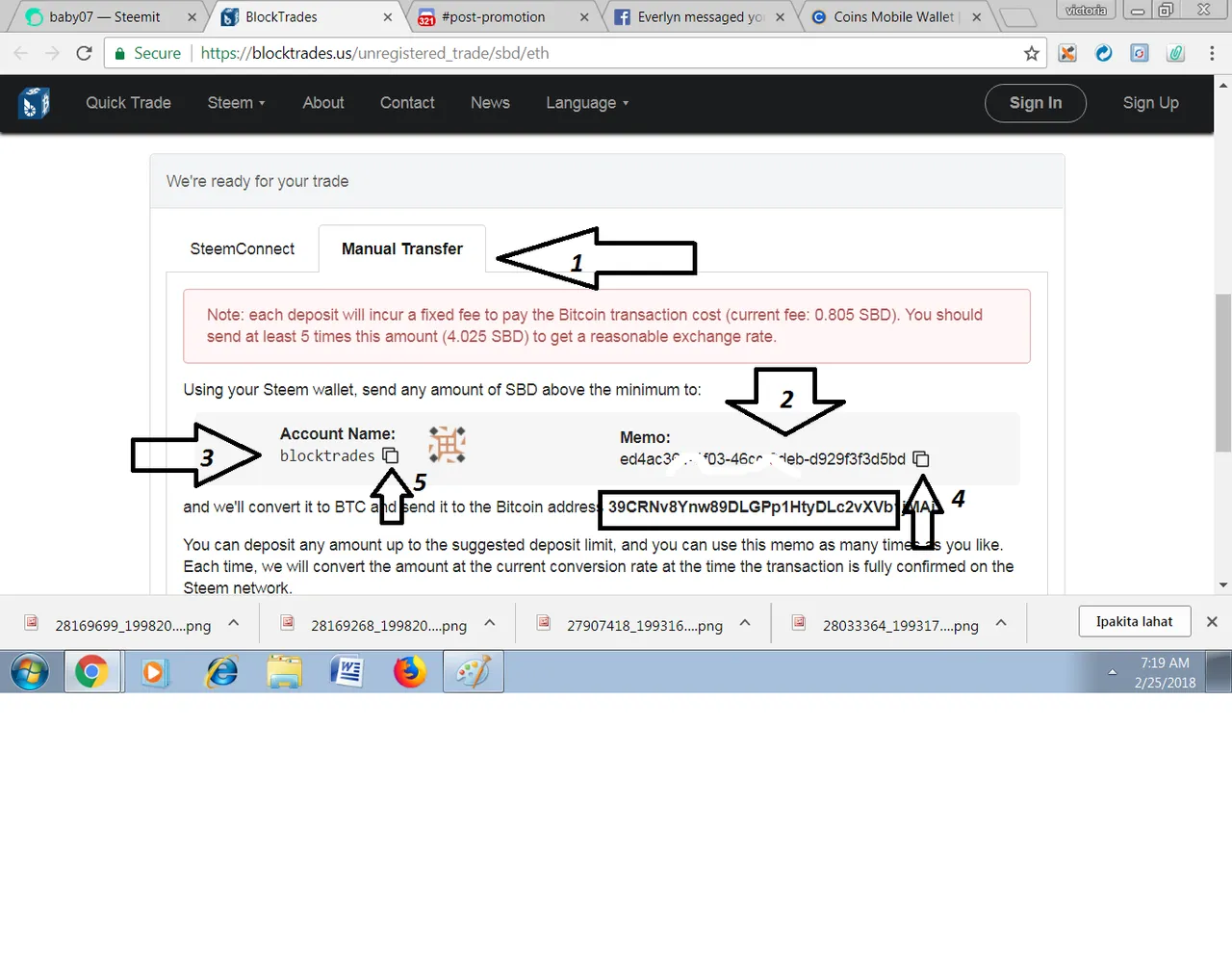Expand the Steem dropdown menu
The width and height of the screenshot is (1232, 960).
[x=236, y=103]
